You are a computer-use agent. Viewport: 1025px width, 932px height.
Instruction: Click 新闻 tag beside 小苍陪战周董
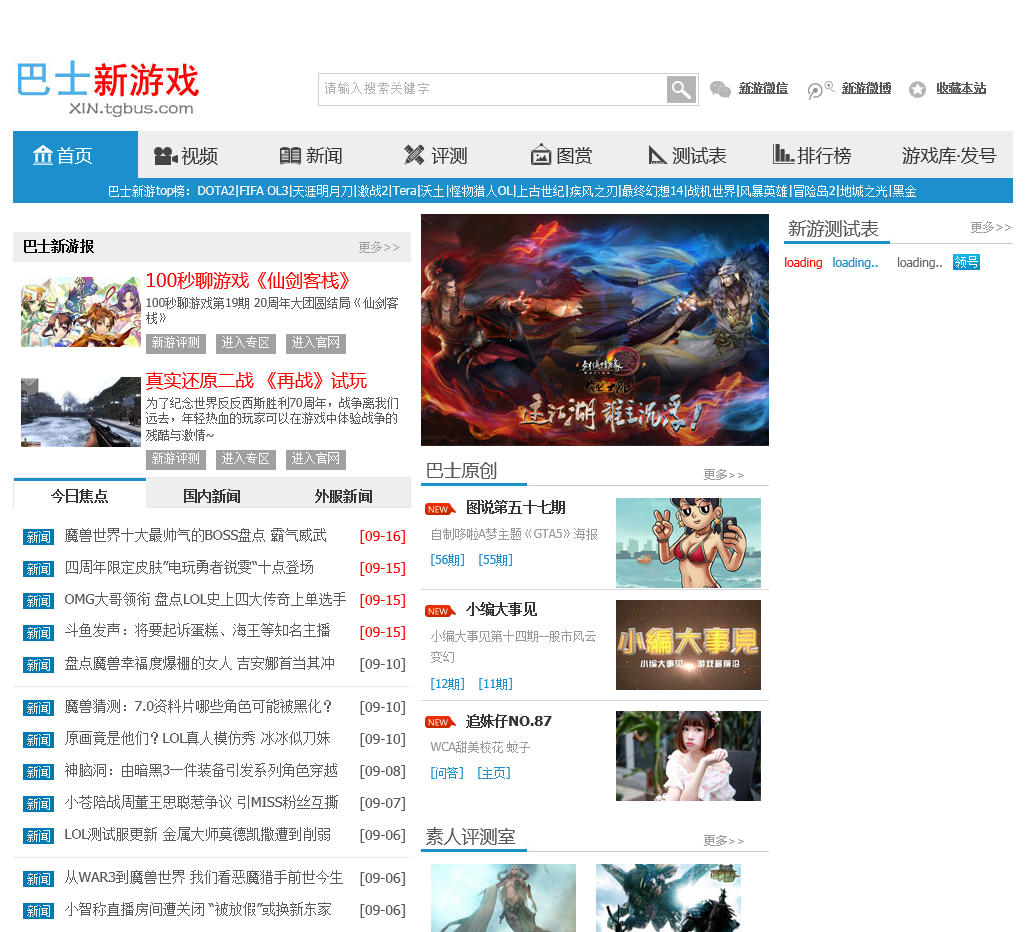[x=38, y=804]
